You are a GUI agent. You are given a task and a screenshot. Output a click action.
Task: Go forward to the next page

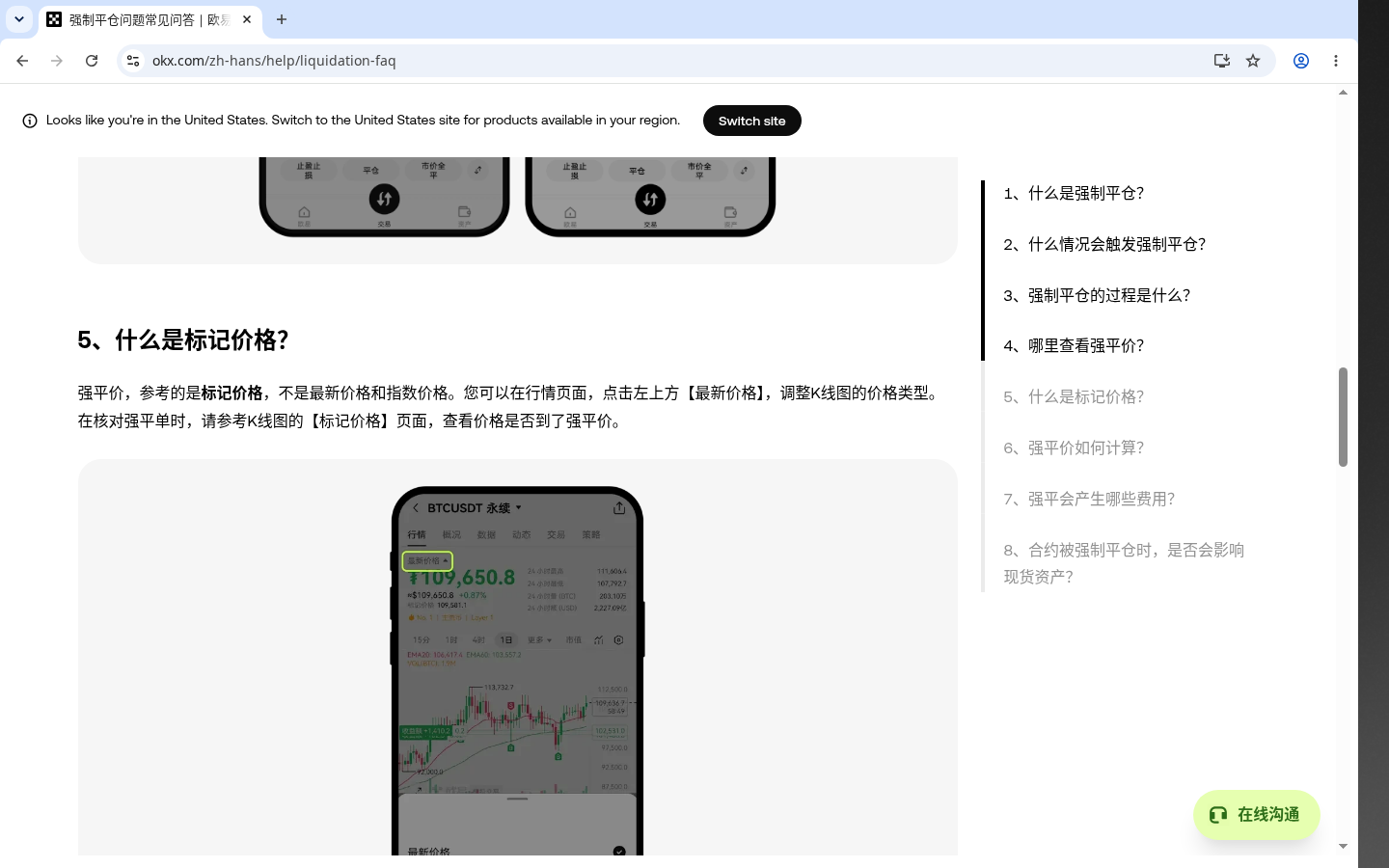[x=57, y=61]
